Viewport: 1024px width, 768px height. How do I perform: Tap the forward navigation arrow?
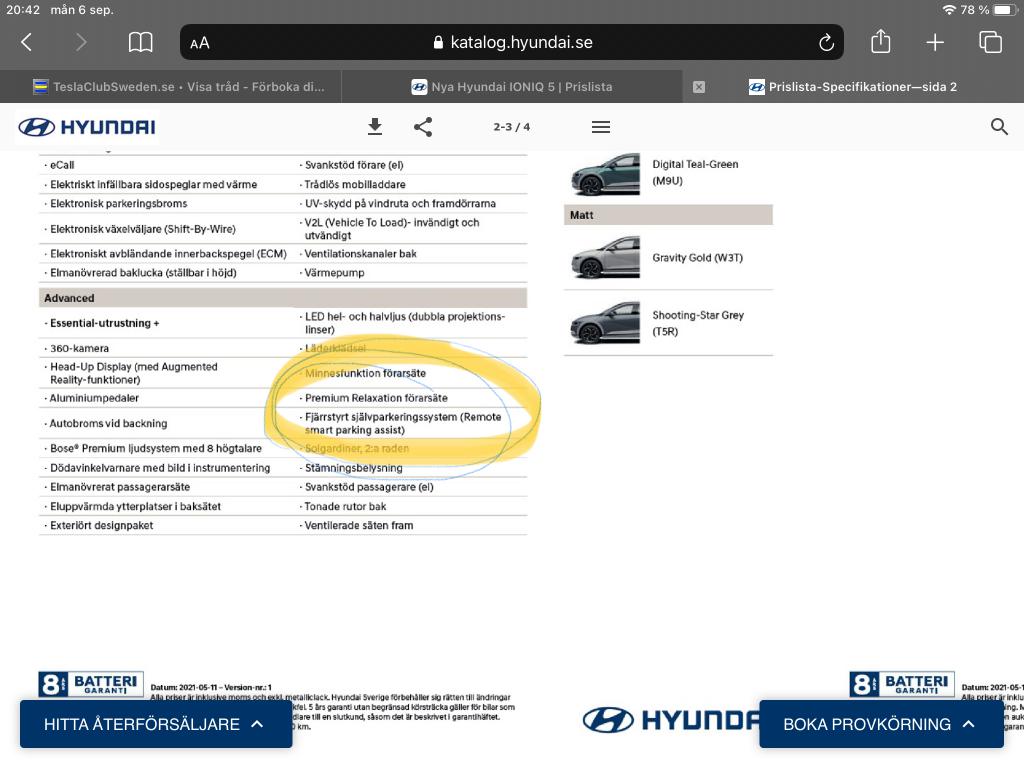pyautogui.click(x=81, y=42)
